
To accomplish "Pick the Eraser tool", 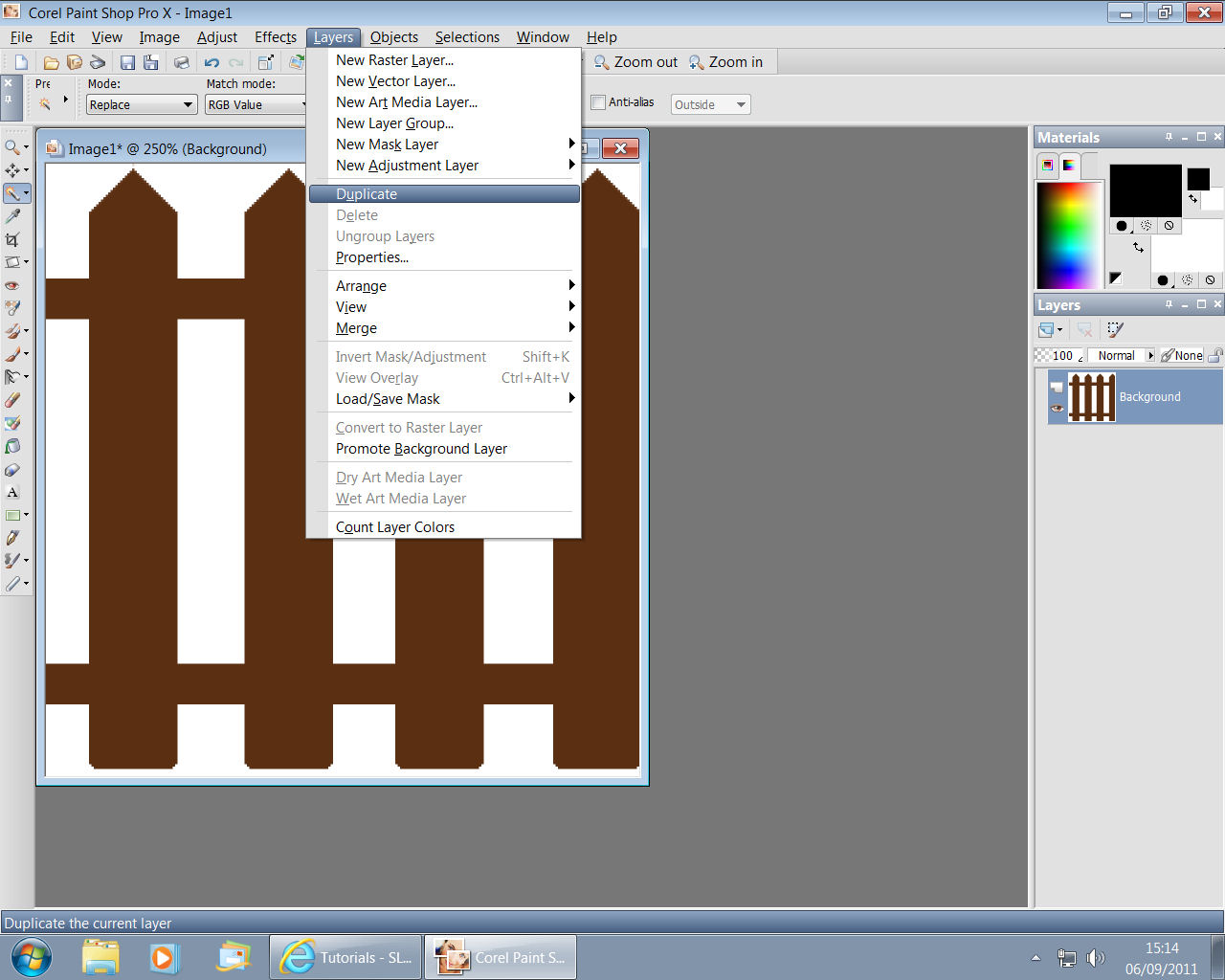I will pyautogui.click(x=13, y=400).
